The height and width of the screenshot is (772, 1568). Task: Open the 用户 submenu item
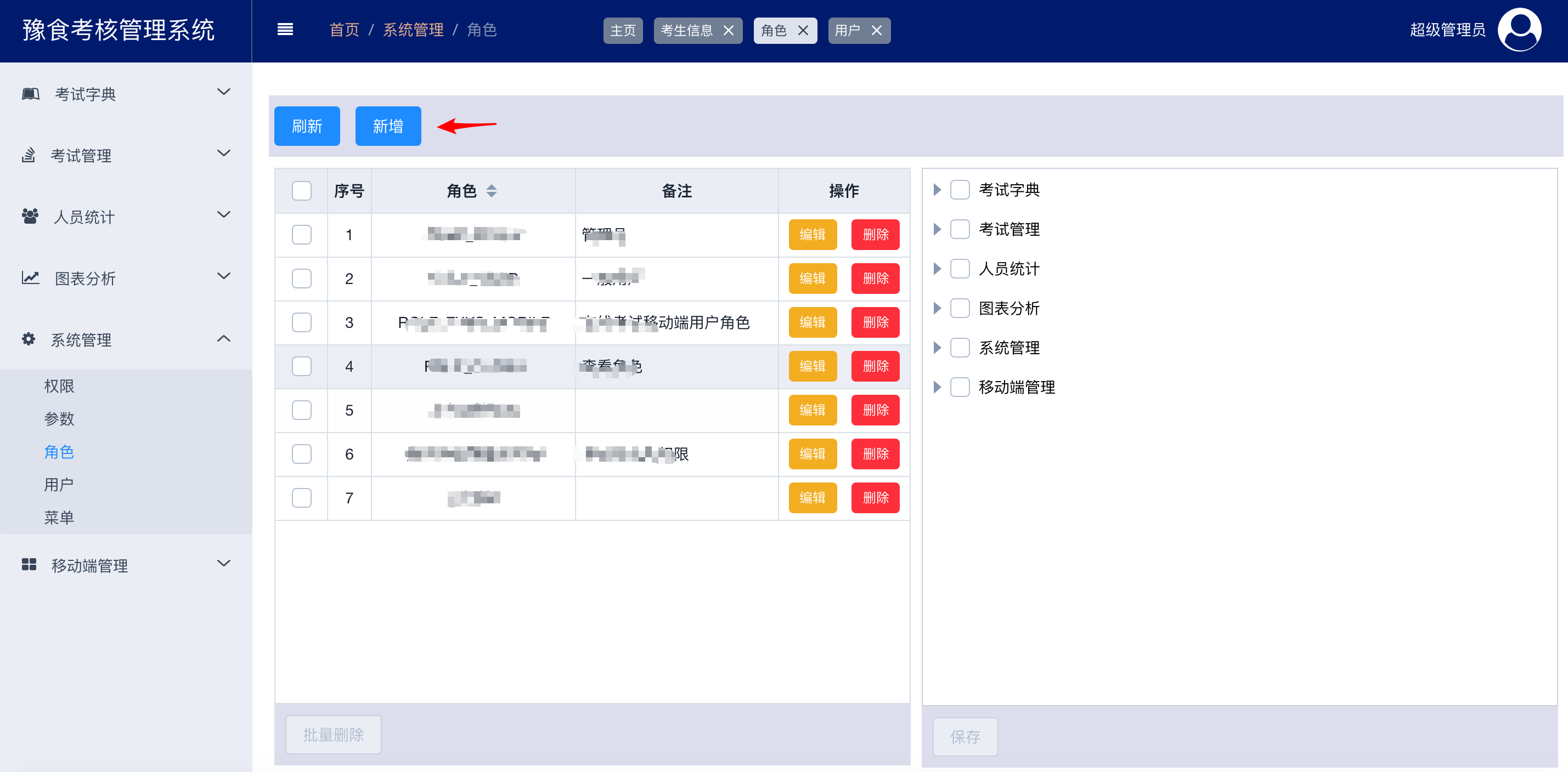pyautogui.click(x=59, y=484)
